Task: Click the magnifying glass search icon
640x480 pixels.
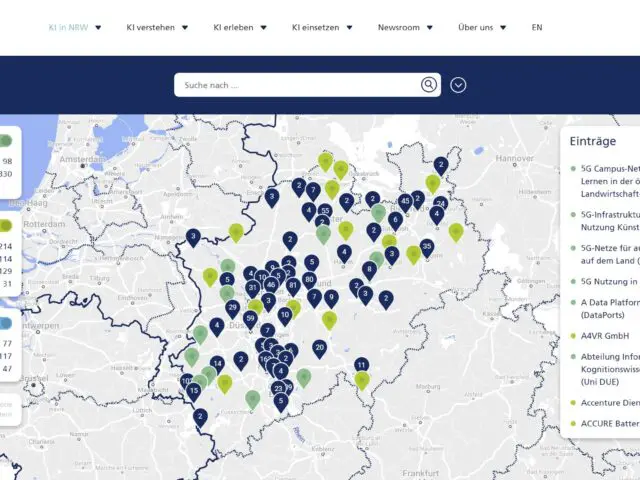Action: pyautogui.click(x=429, y=85)
